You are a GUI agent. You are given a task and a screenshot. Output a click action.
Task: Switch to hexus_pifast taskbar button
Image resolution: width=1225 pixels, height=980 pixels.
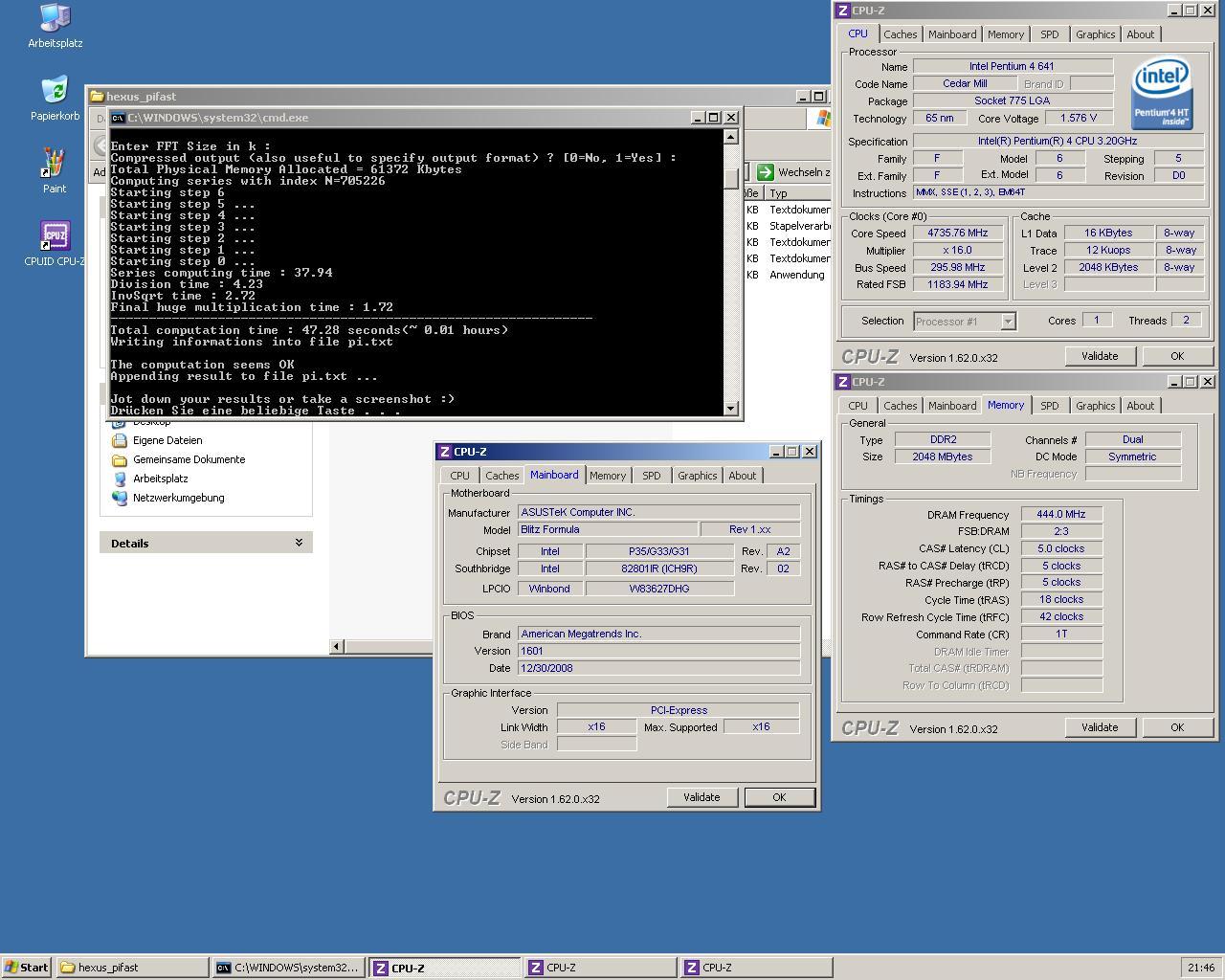132,968
